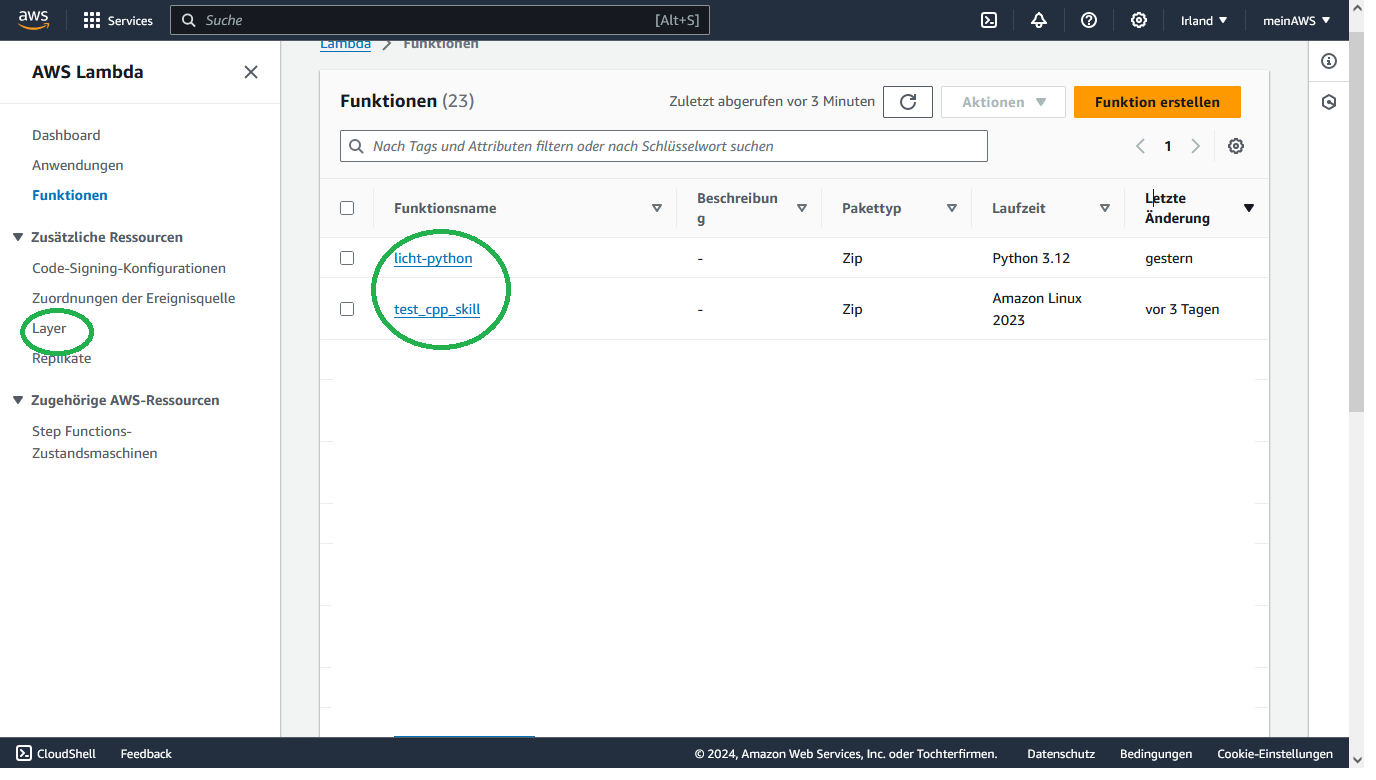Sort by Letzte Änderung column arrow

[1249, 208]
